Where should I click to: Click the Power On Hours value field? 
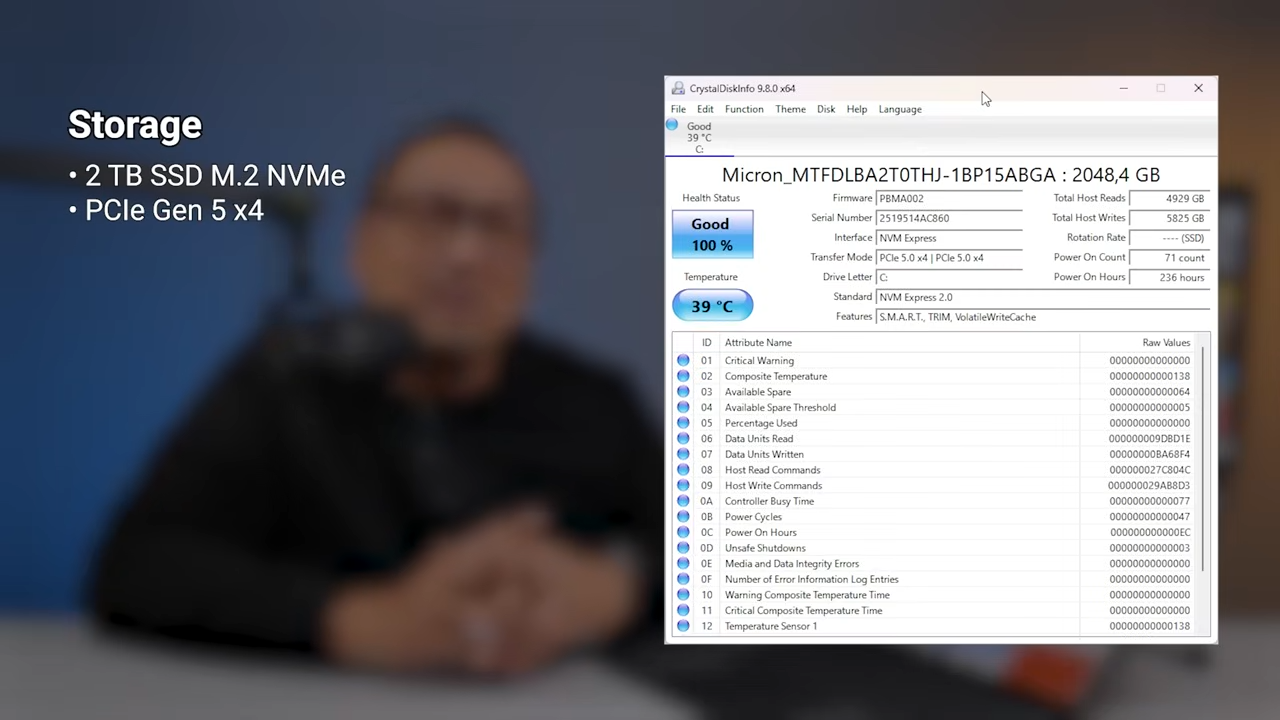1169,277
